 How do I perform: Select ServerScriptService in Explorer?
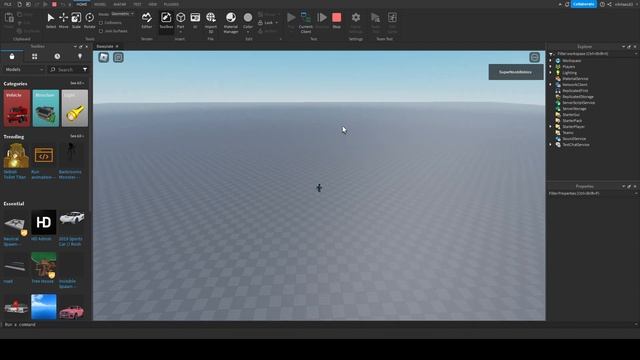click(x=578, y=103)
